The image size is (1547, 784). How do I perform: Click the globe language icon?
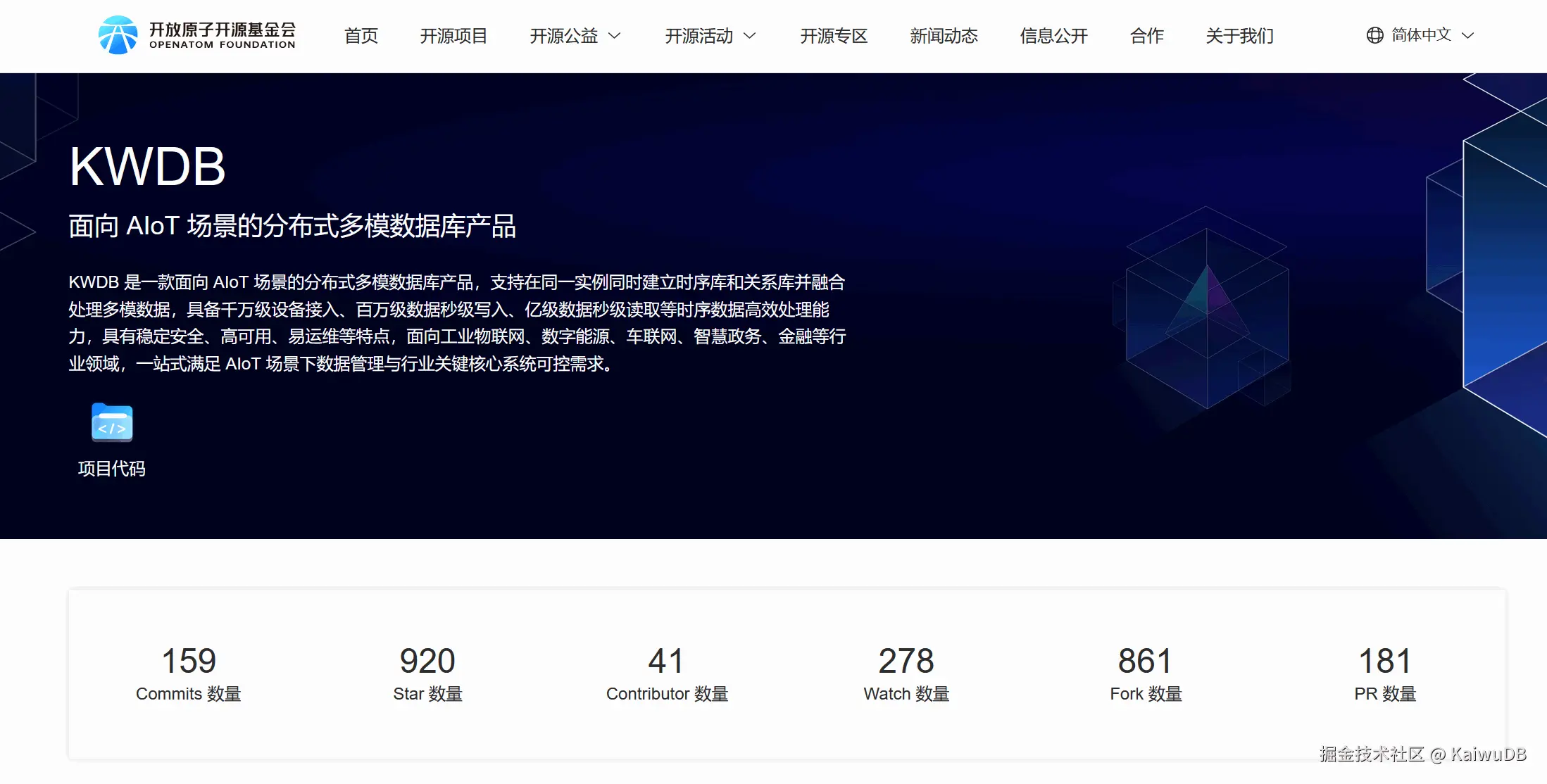[x=1374, y=35]
